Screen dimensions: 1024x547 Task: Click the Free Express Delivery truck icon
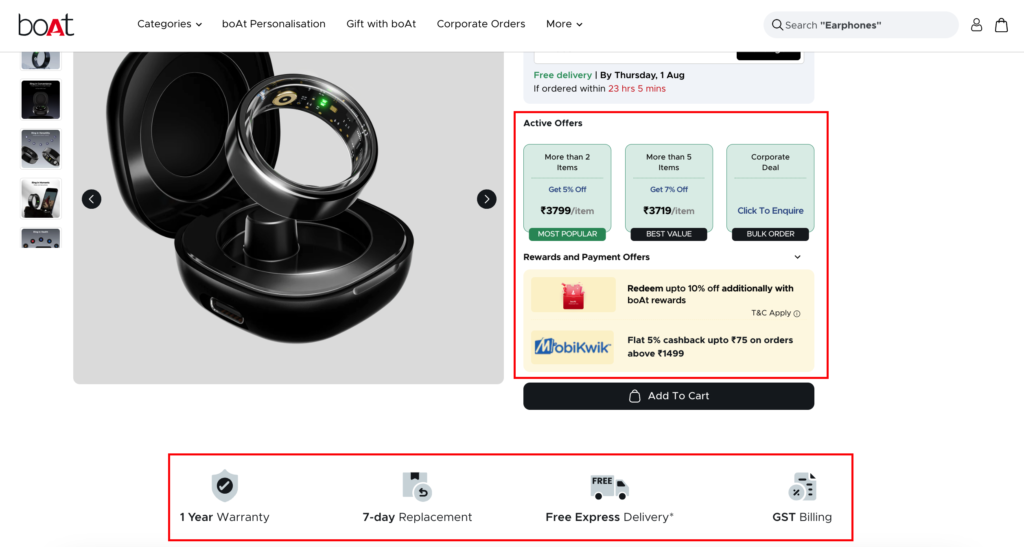pyautogui.click(x=609, y=487)
